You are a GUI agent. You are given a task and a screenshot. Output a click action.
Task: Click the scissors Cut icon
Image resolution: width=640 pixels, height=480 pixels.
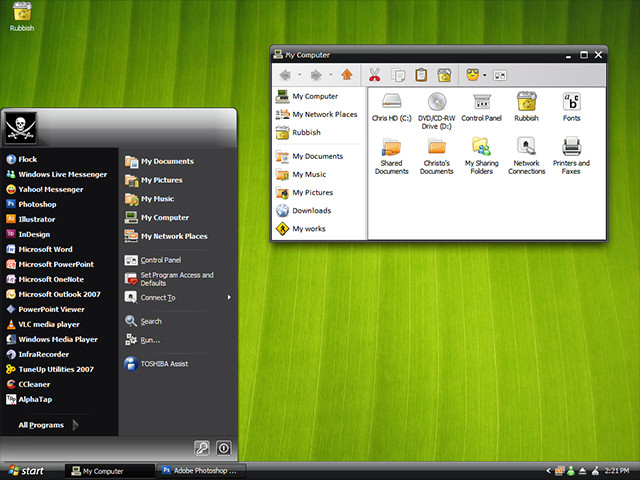[374, 75]
